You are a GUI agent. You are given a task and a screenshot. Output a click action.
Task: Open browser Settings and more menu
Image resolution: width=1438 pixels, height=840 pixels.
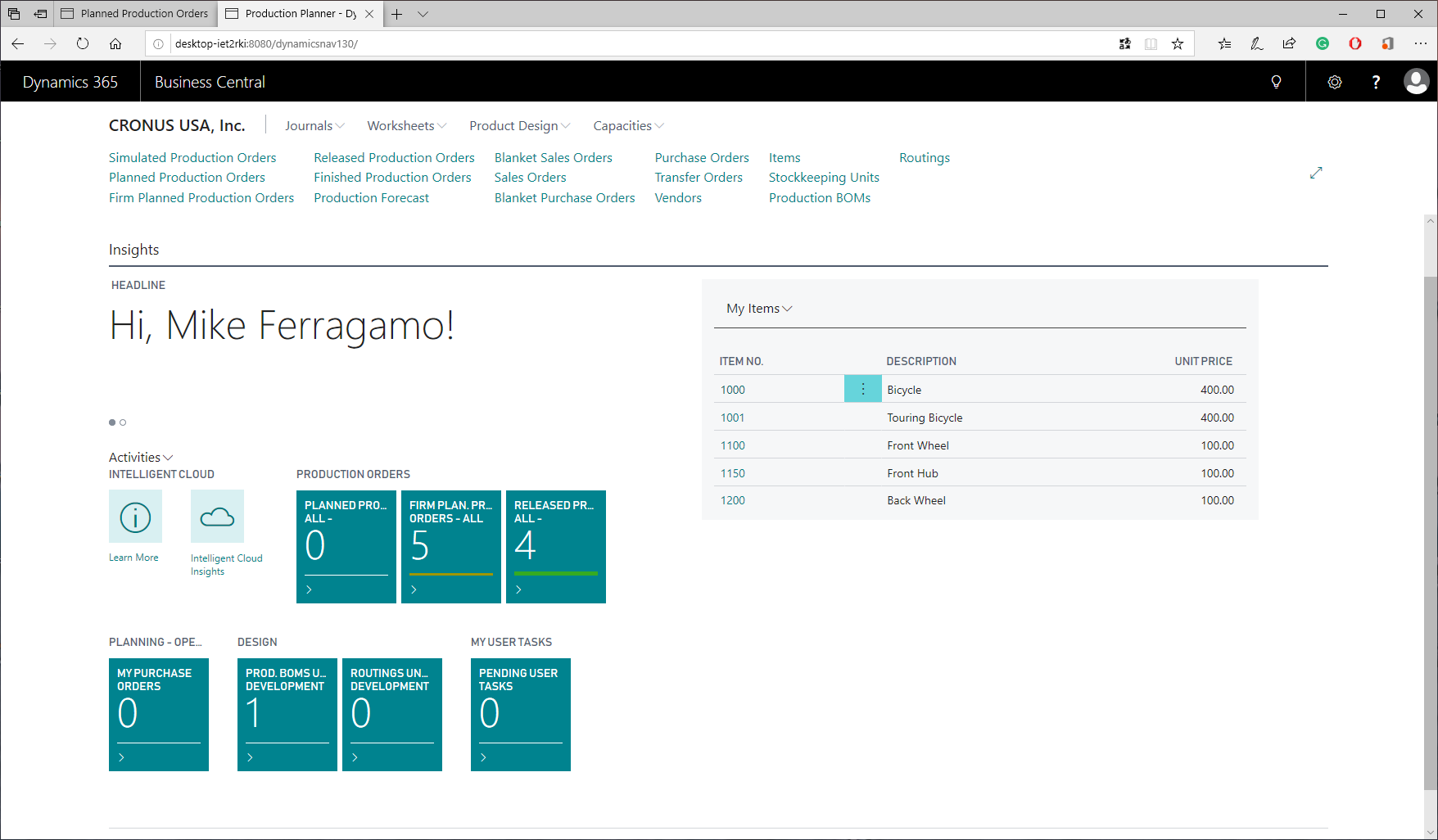tap(1421, 43)
